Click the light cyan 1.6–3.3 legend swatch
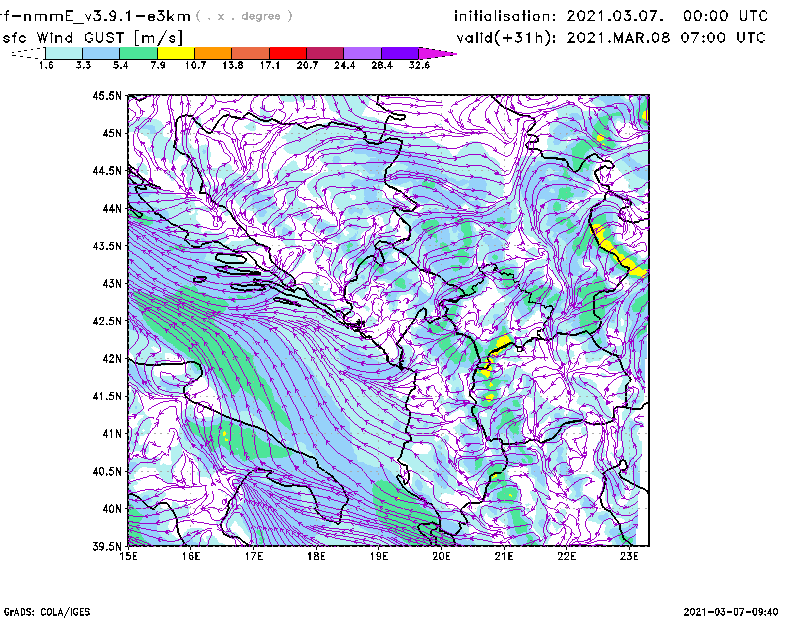 (x=64, y=53)
